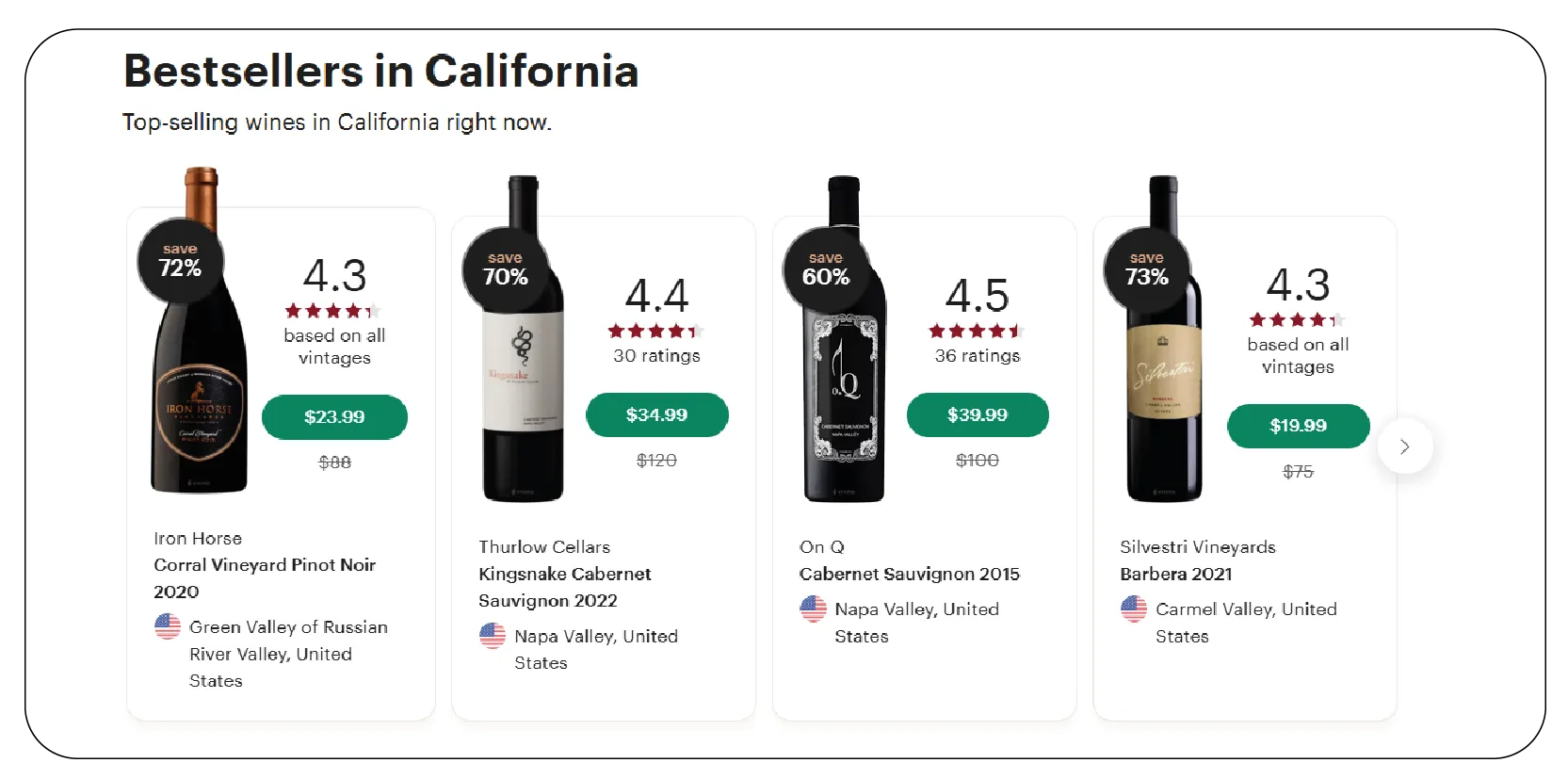Advance the carousel with the right arrow
Screen dimensions: 1568x779
click(x=1405, y=446)
